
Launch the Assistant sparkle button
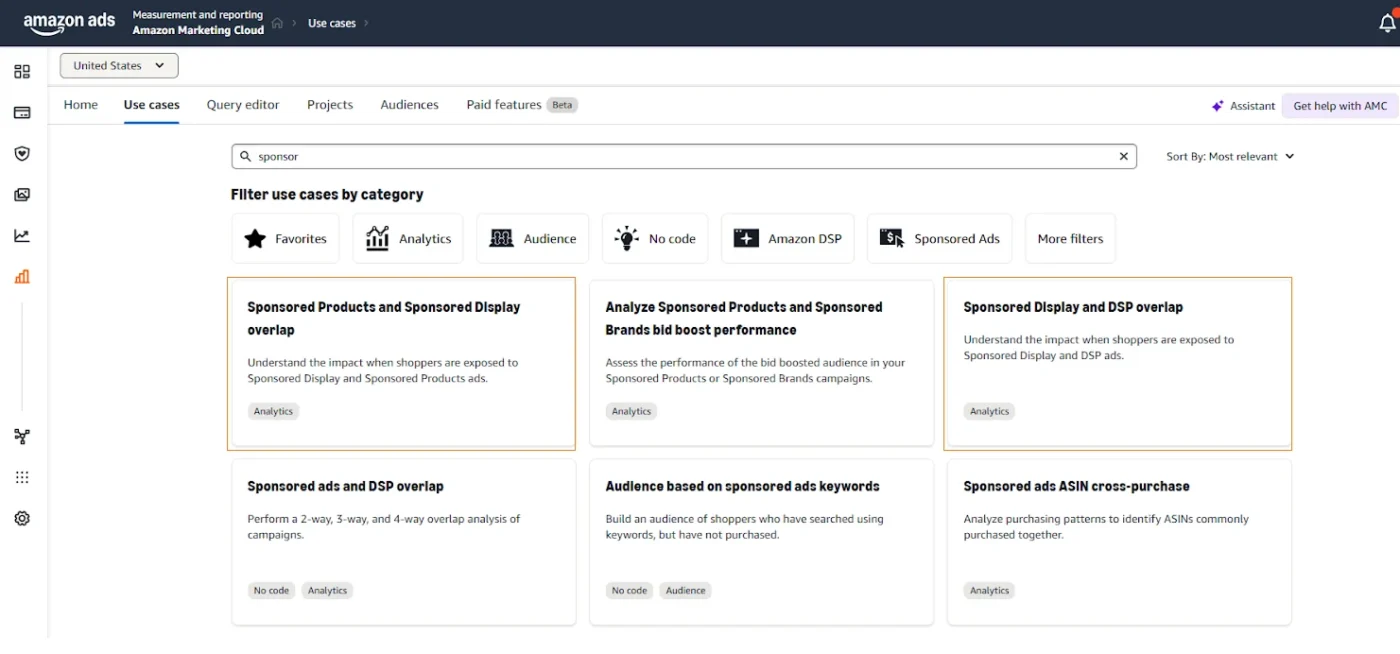(1243, 105)
